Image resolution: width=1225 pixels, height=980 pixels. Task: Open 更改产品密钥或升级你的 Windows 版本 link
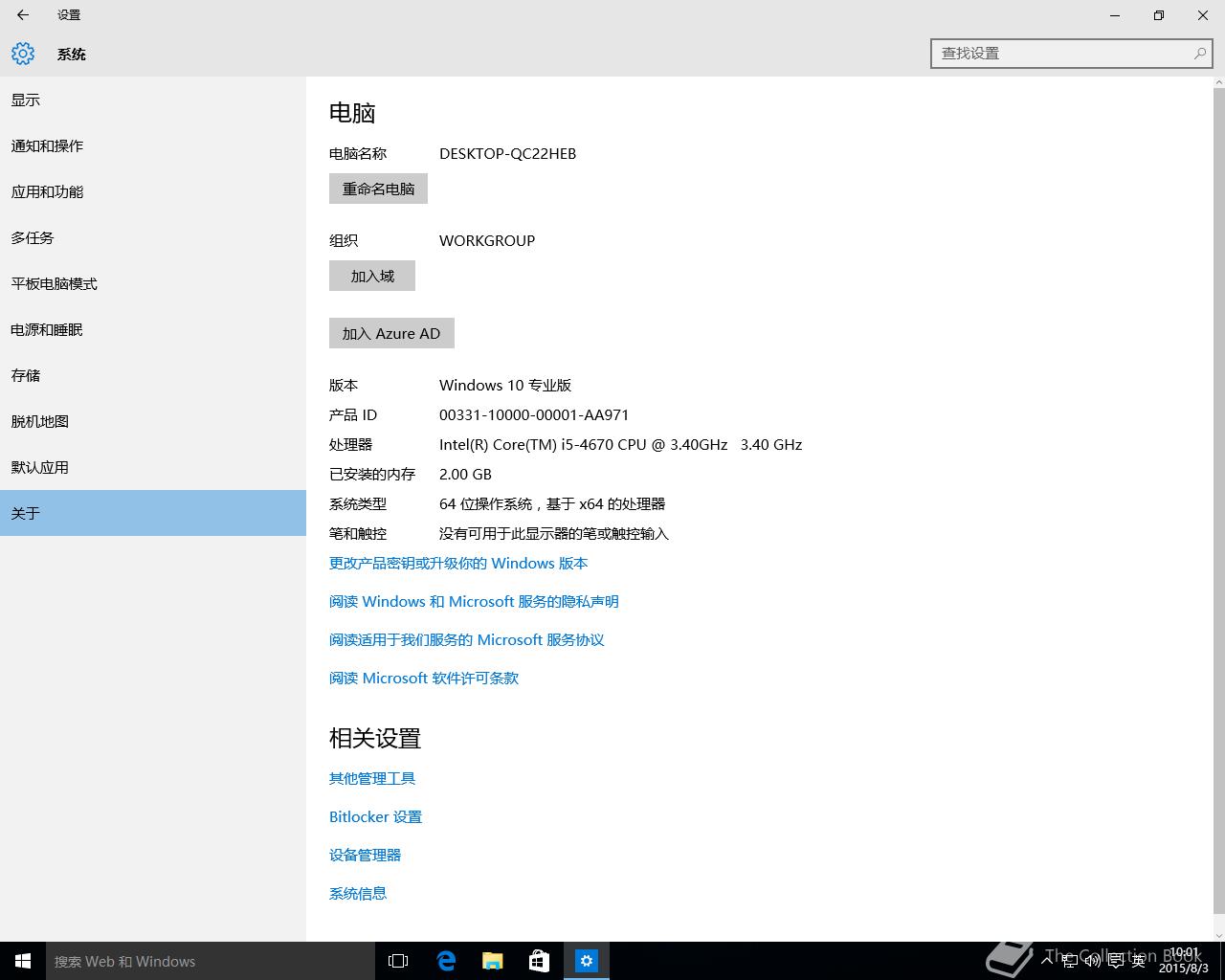point(458,563)
